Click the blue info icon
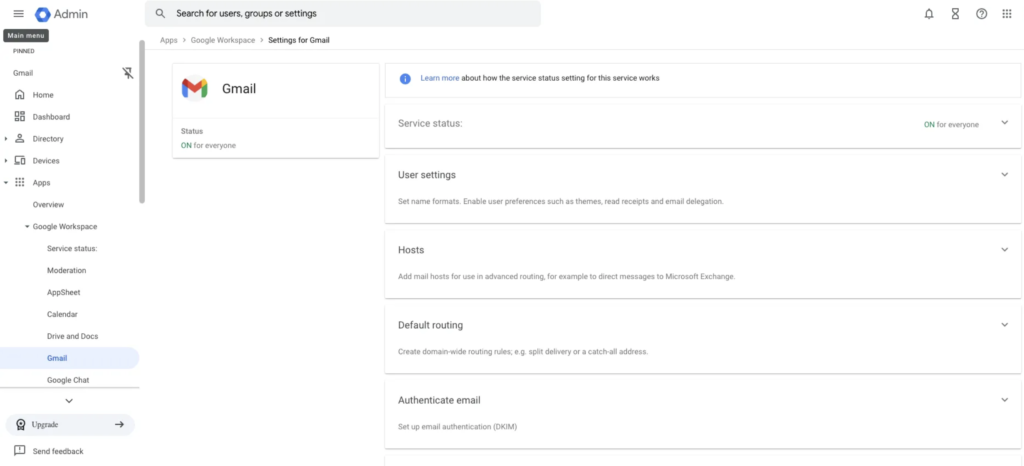This screenshot has width=1024, height=466. pyautogui.click(x=405, y=78)
